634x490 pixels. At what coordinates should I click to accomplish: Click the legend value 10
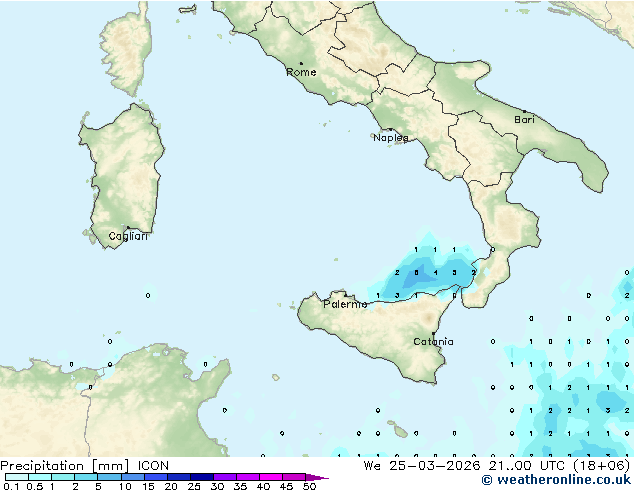pyautogui.click(x=125, y=486)
